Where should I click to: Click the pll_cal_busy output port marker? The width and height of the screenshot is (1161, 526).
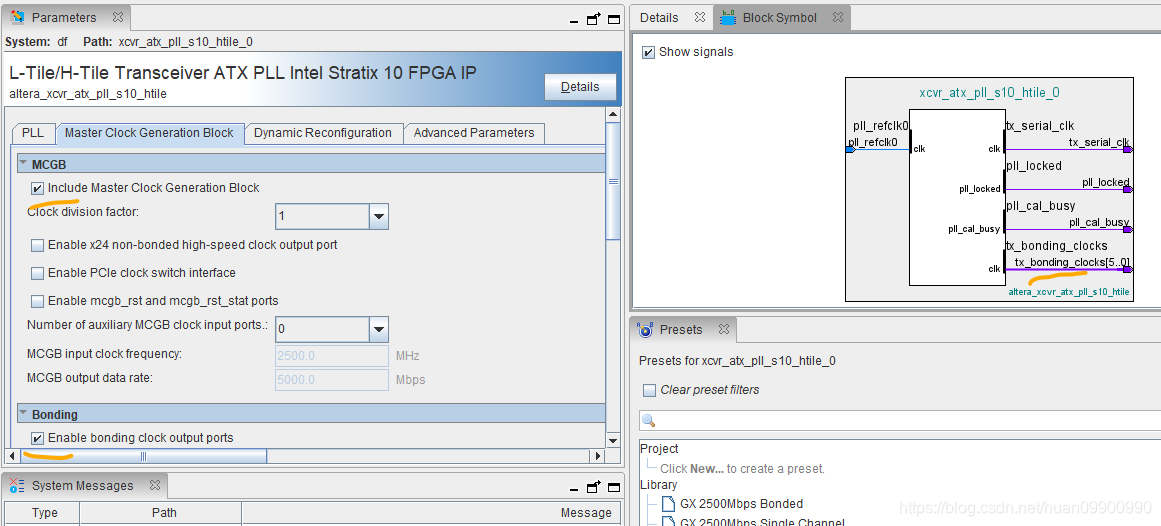(1127, 230)
